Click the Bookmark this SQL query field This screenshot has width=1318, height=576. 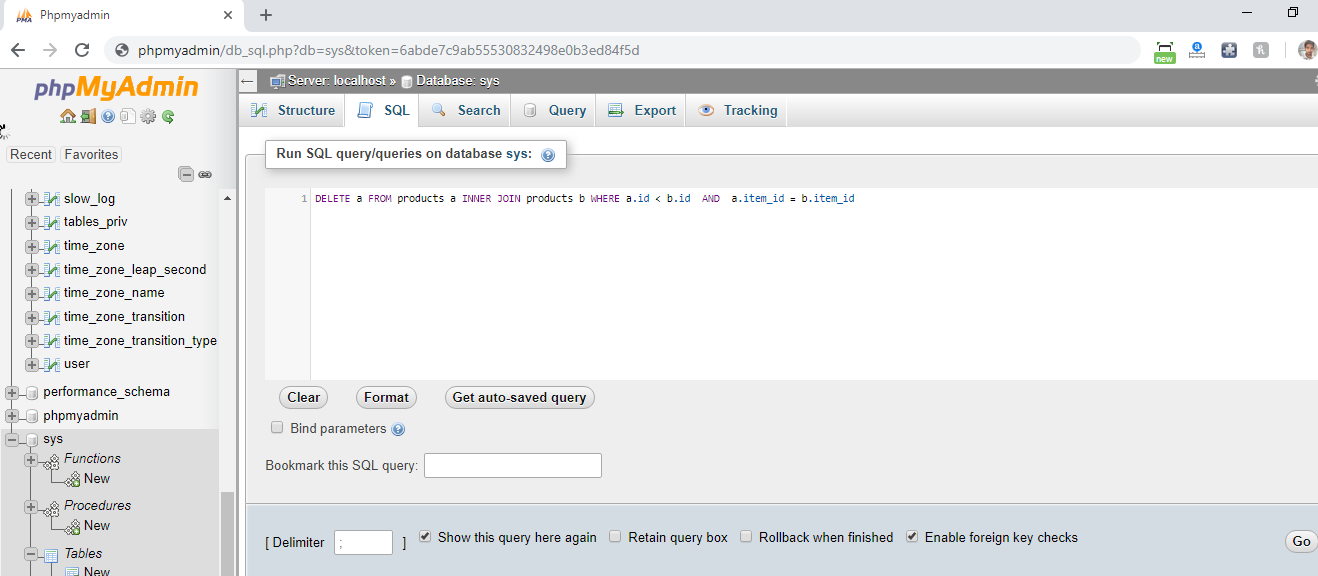tap(513, 465)
